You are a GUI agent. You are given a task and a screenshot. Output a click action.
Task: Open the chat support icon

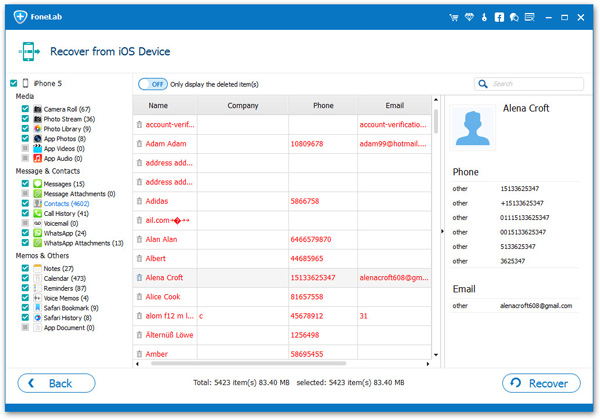pos(514,17)
